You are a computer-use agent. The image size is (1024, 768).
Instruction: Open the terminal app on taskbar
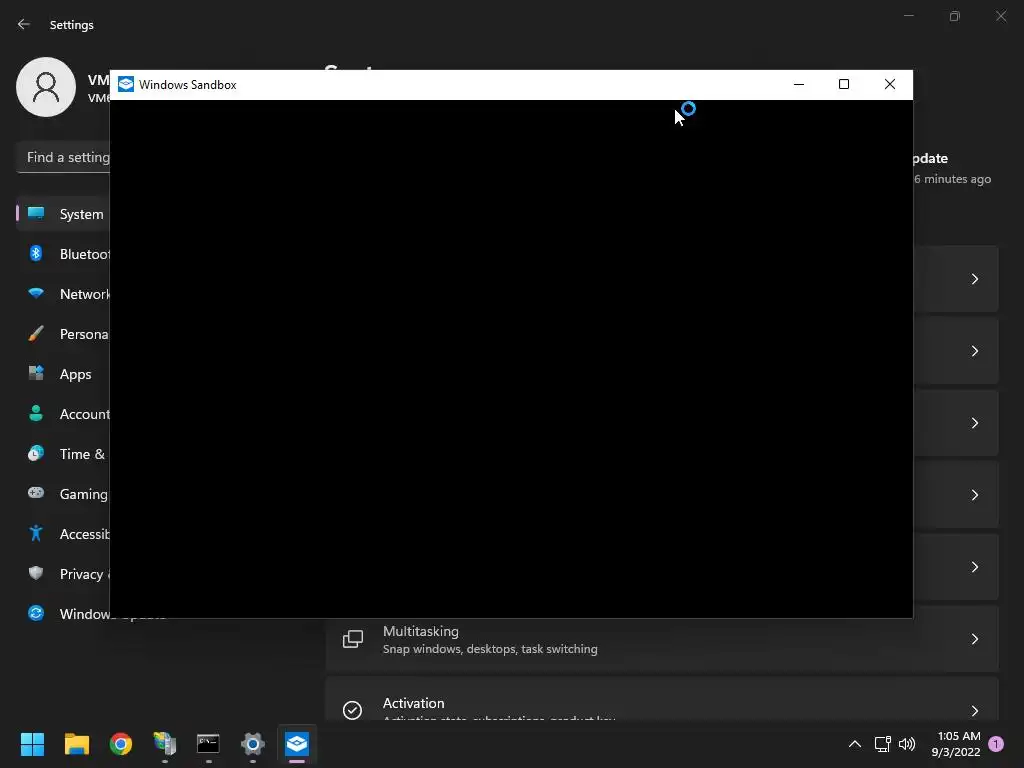pyautogui.click(x=208, y=744)
